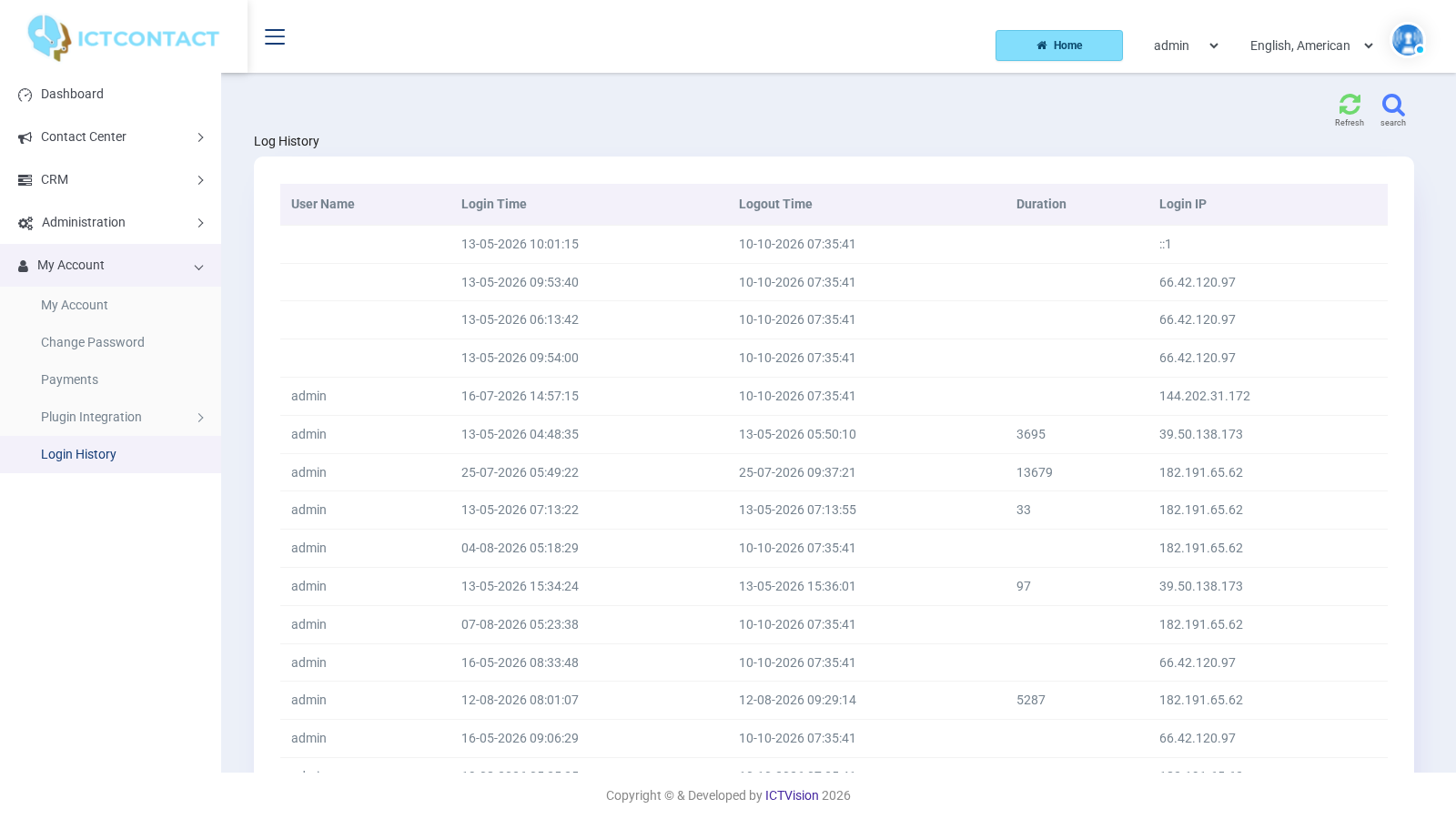This screenshot has width=1456, height=819.
Task: Click logout time 13-05-2026 15:36:01
Action: (x=797, y=586)
